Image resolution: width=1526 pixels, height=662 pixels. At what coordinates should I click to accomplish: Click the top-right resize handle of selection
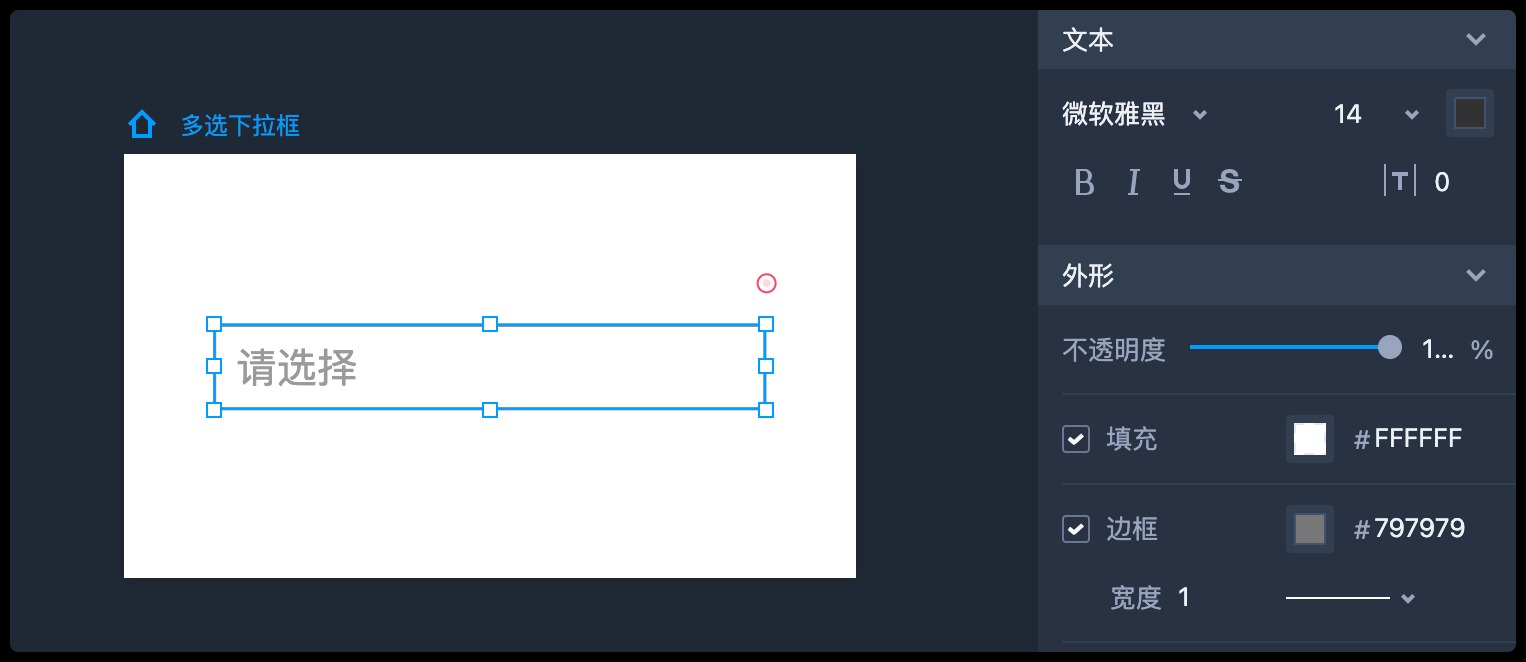pos(766,324)
